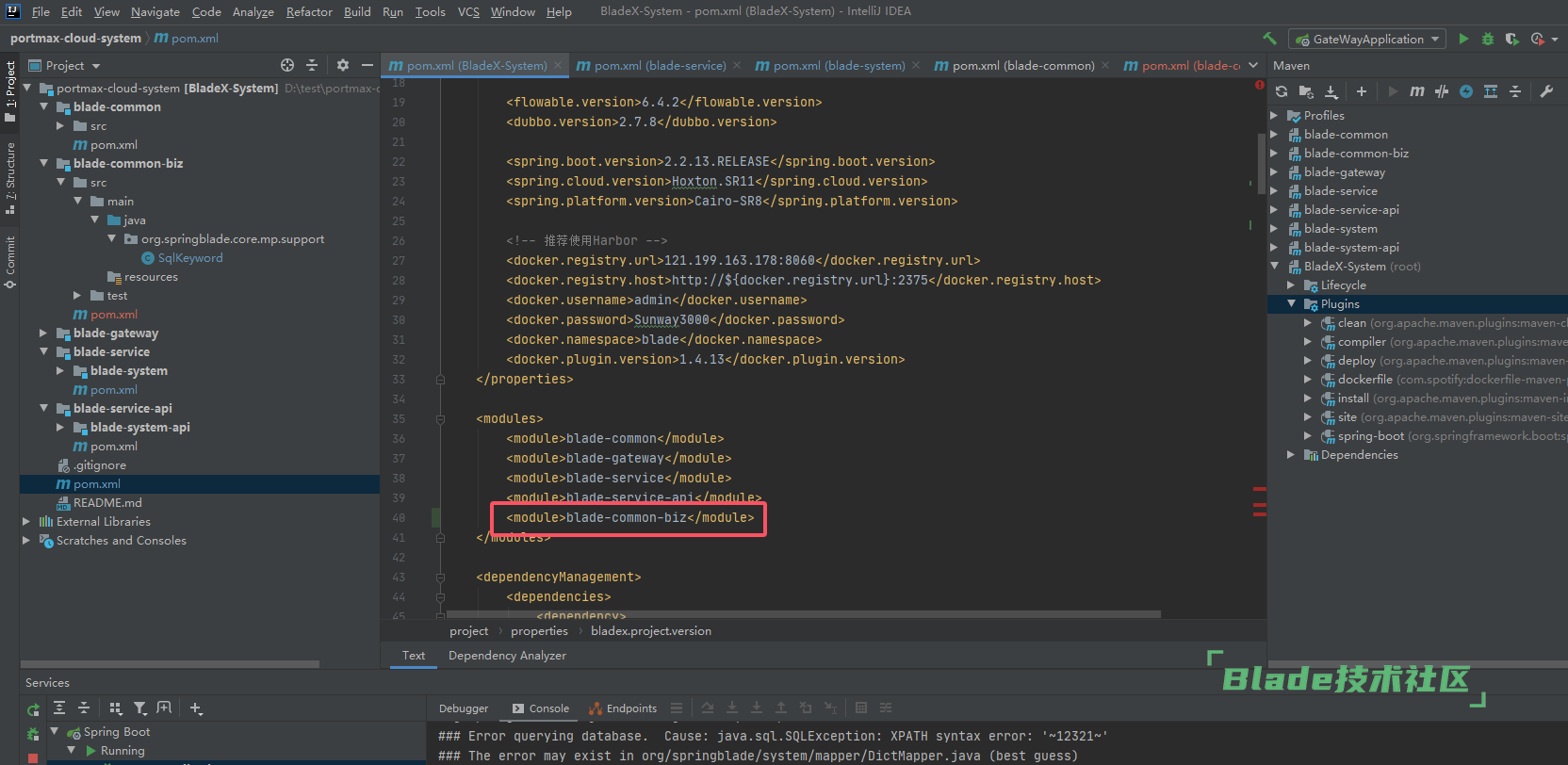The width and height of the screenshot is (1568, 765).
Task: Expand the Lifecycle node in Maven
Action: coord(1291,285)
